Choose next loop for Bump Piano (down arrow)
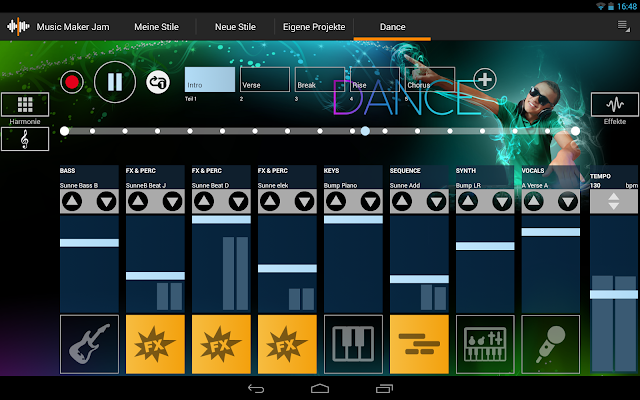The image size is (640, 400). click(370, 201)
